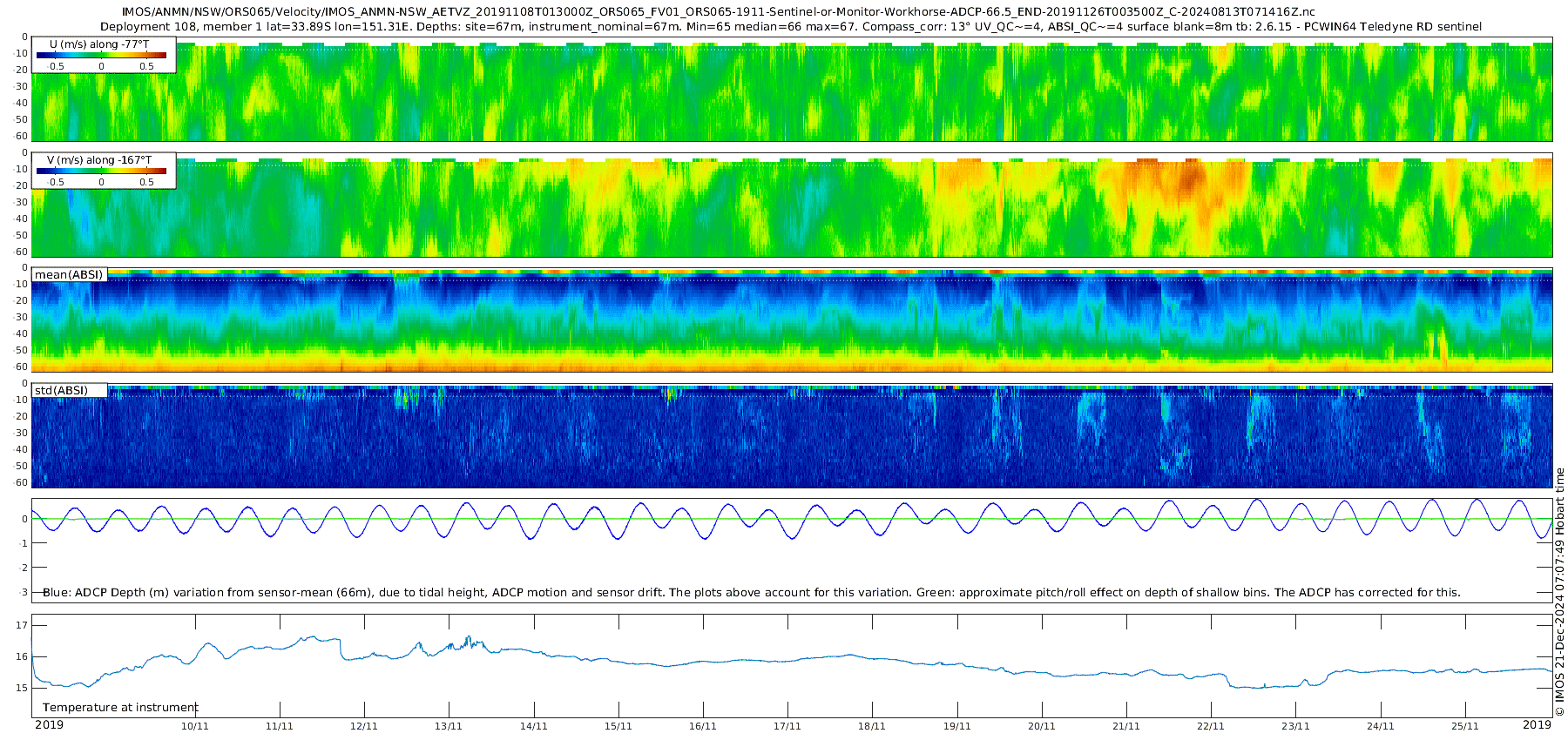Click the 22/11 date tick label
Screen dimensions: 1568x740
point(1210,726)
